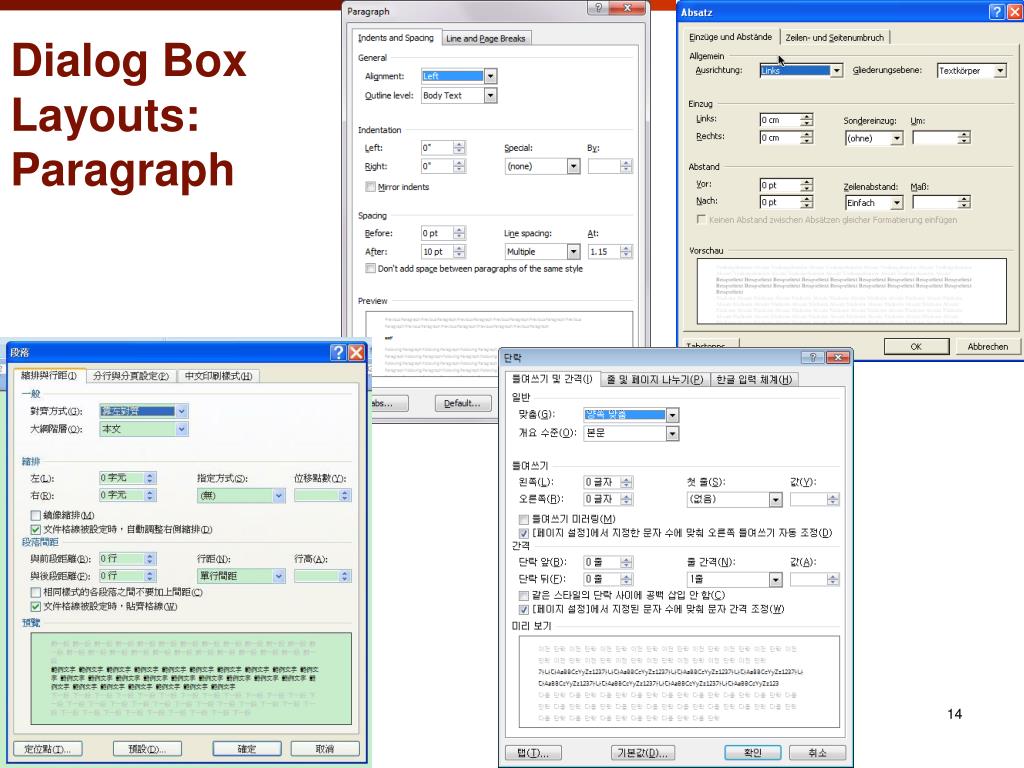The width and height of the screenshot is (1024, 768).
Task: Toggle 들여쓰기 미러링 checkbox
Action: point(523,519)
